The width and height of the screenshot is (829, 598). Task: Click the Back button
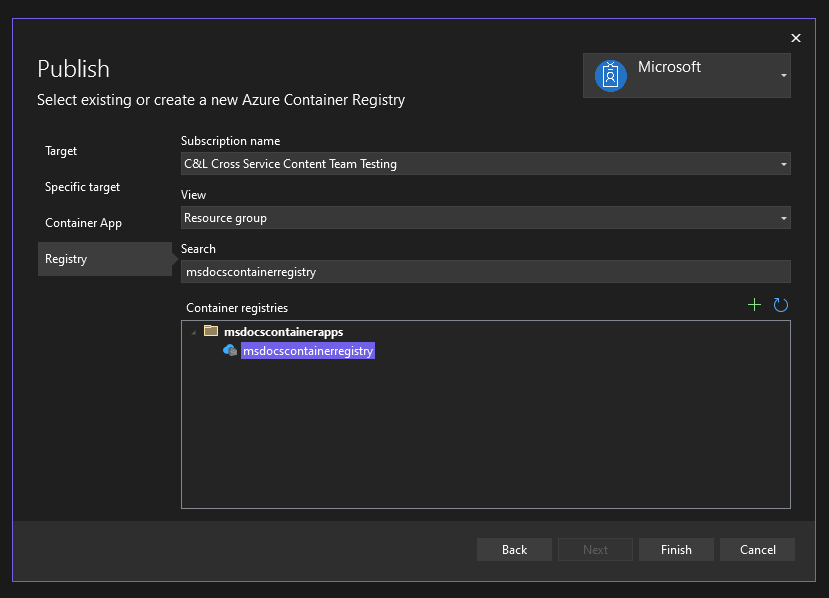point(513,549)
